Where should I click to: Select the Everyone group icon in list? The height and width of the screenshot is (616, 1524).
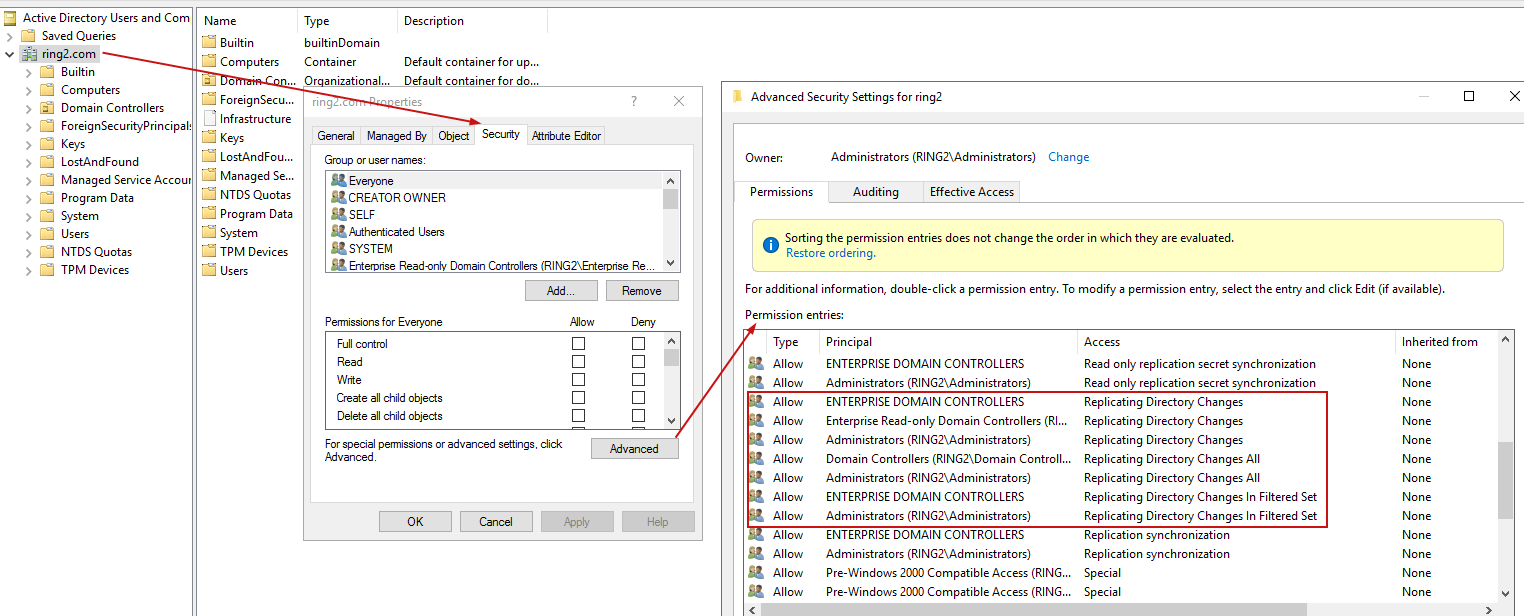[338, 181]
